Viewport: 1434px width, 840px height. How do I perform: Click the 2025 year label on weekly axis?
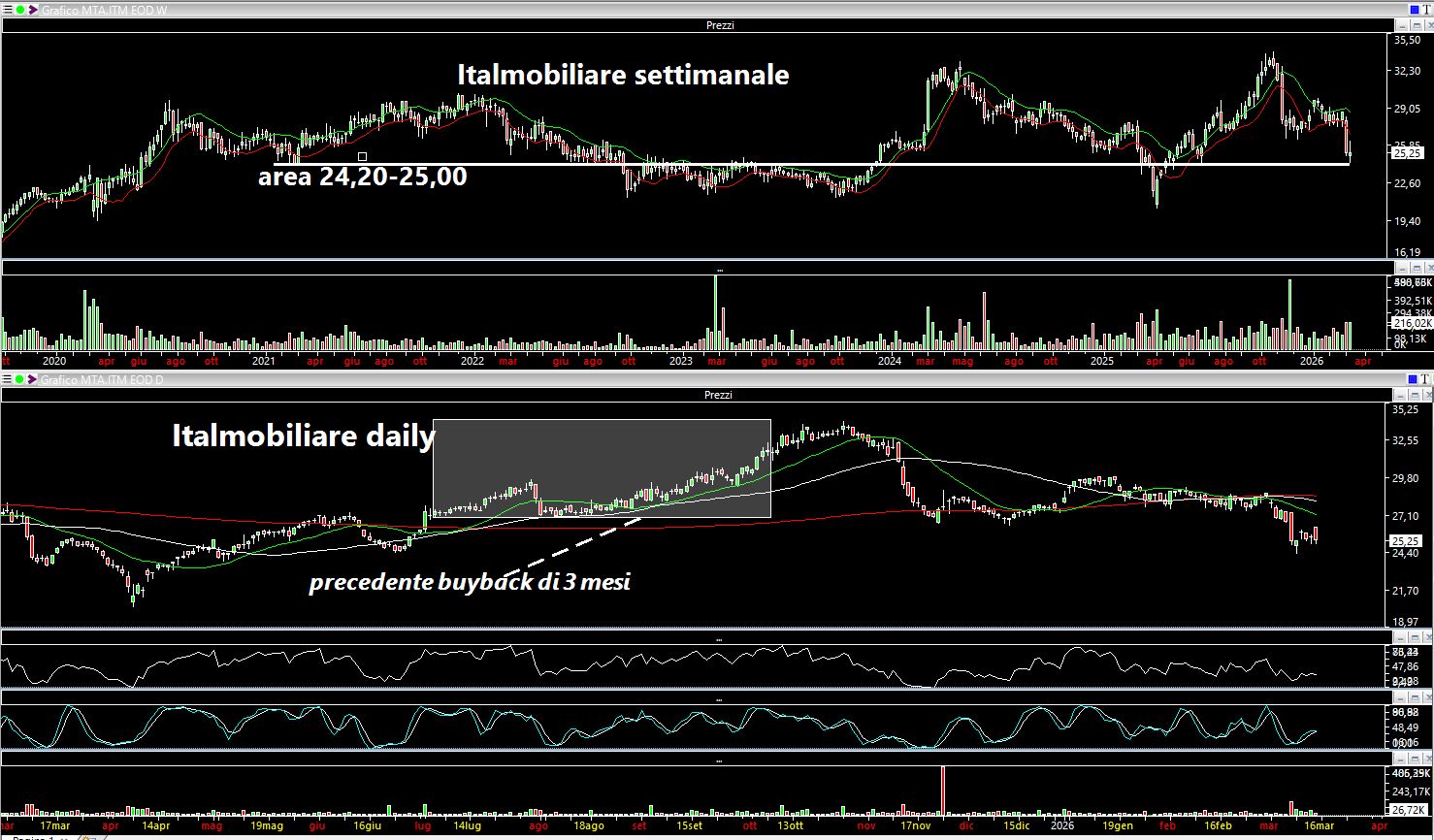(x=1101, y=361)
